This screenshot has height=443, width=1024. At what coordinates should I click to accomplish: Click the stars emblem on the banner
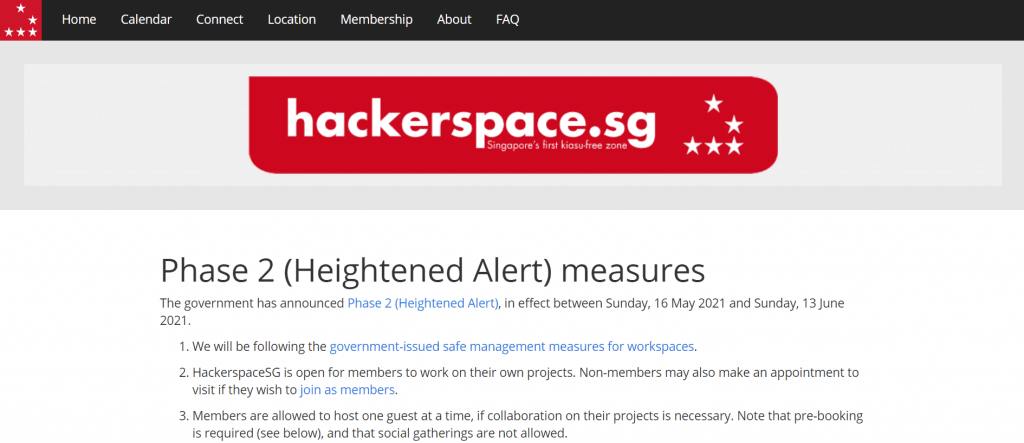click(x=714, y=125)
